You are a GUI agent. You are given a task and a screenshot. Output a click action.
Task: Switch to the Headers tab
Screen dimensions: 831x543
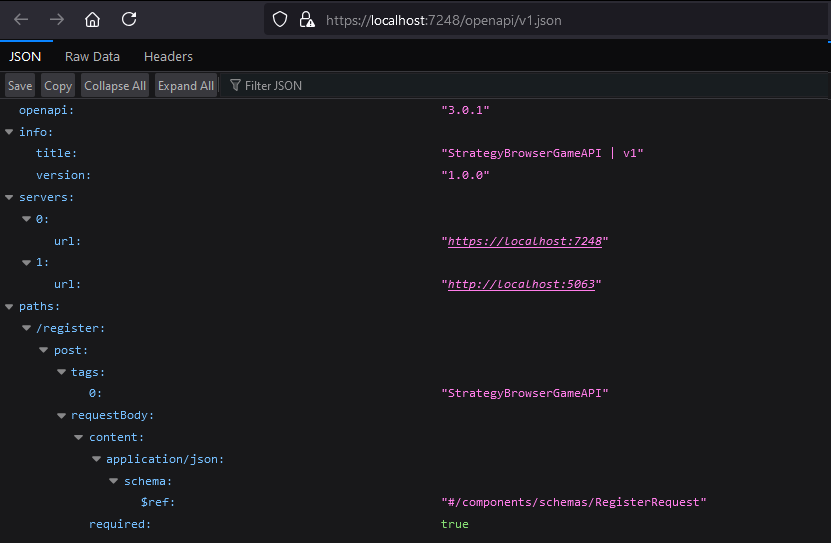click(x=169, y=57)
